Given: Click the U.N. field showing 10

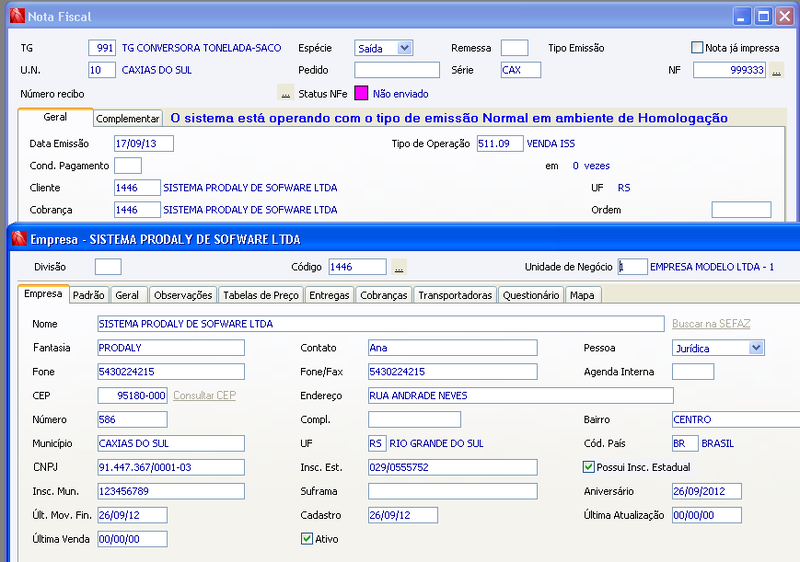Looking at the screenshot, I should [102, 70].
